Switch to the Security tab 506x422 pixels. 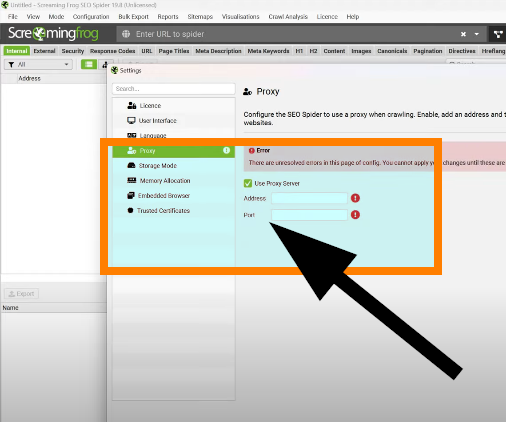[x=73, y=51]
